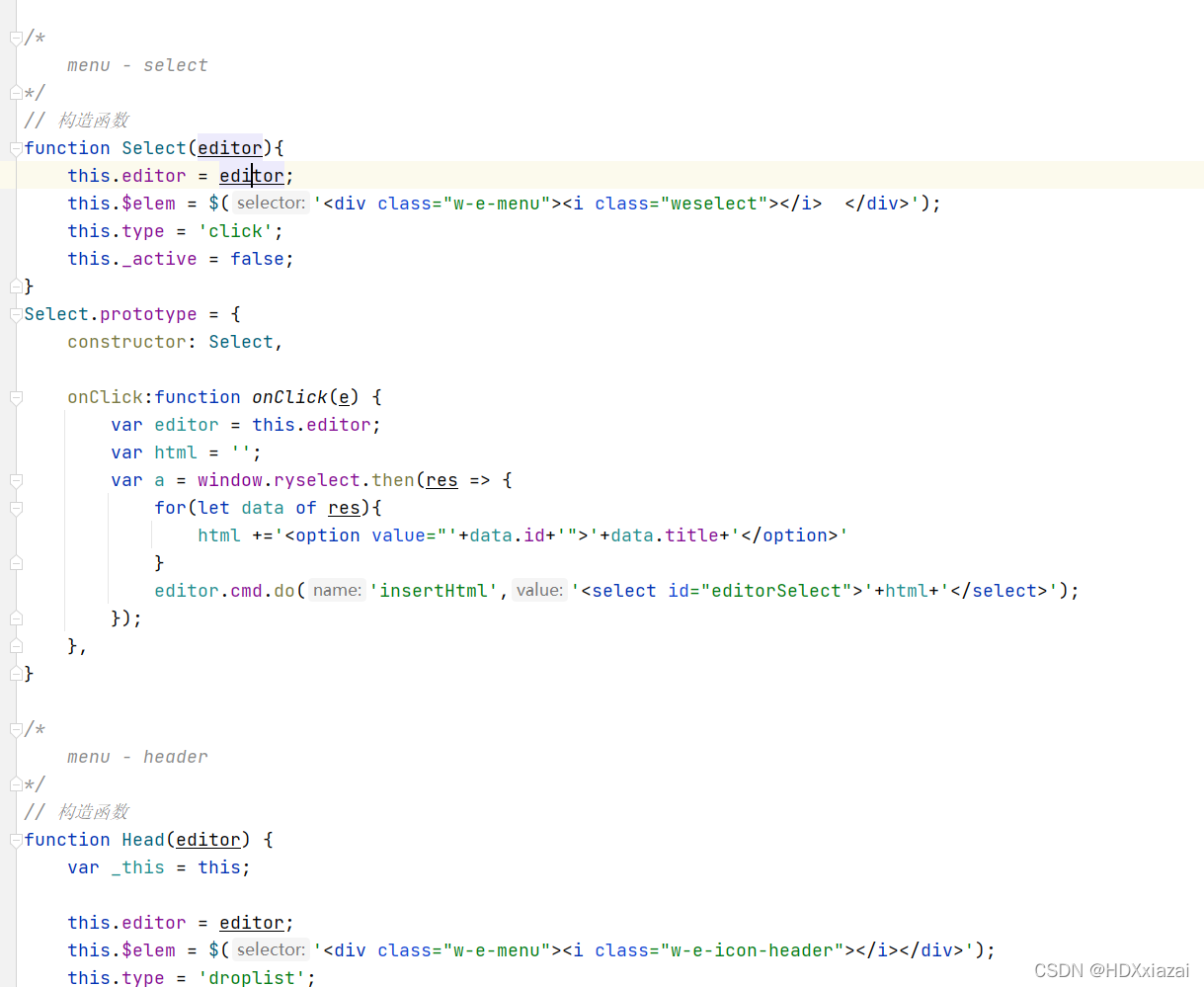Image resolution: width=1204 pixels, height=987 pixels.
Task: Collapse the window.ryselect.then callback block
Action: pyautogui.click(x=14, y=479)
